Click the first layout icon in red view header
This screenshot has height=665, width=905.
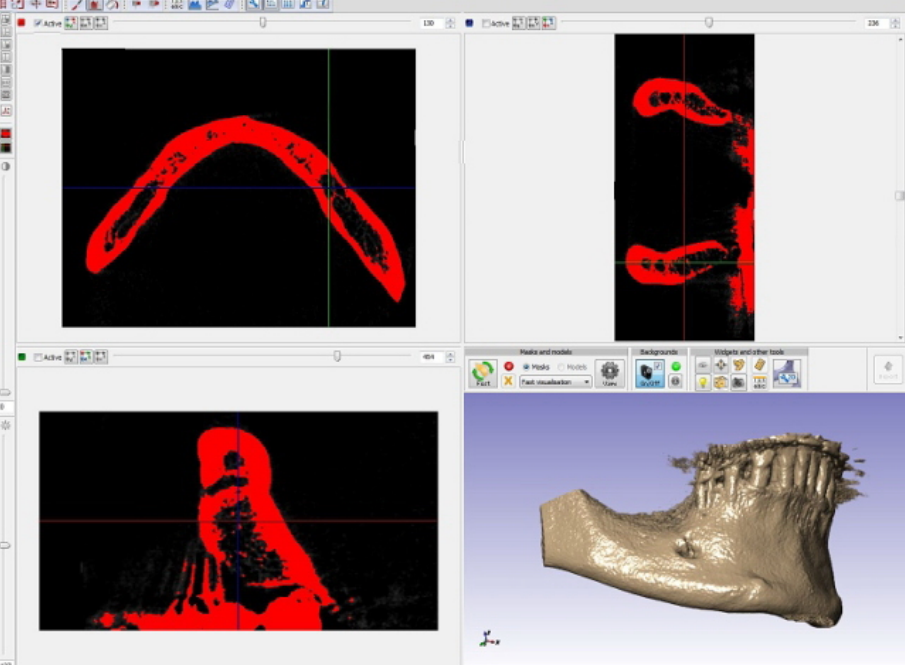point(71,23)
